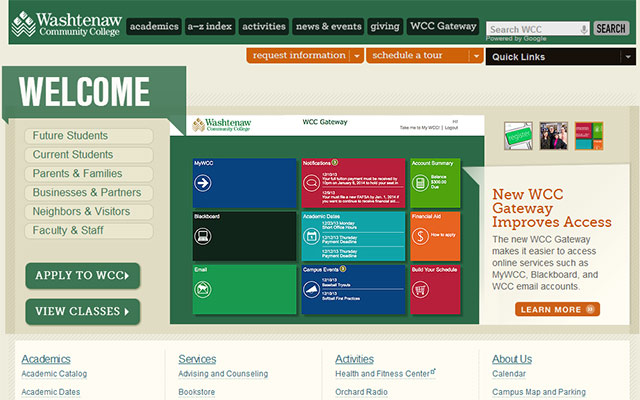Click the Financial Aid dollar icon
This screenshot has height=400, width=640.
click(420, 236)
